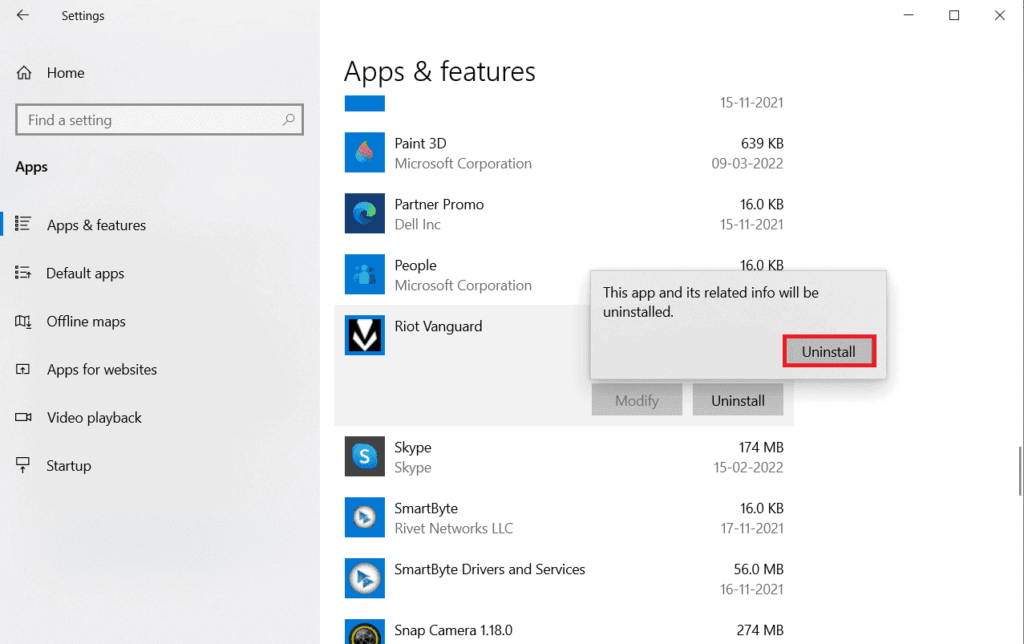Click the Startup sidebar icon
Viewport: 1024px width, 644px height.
21,465
